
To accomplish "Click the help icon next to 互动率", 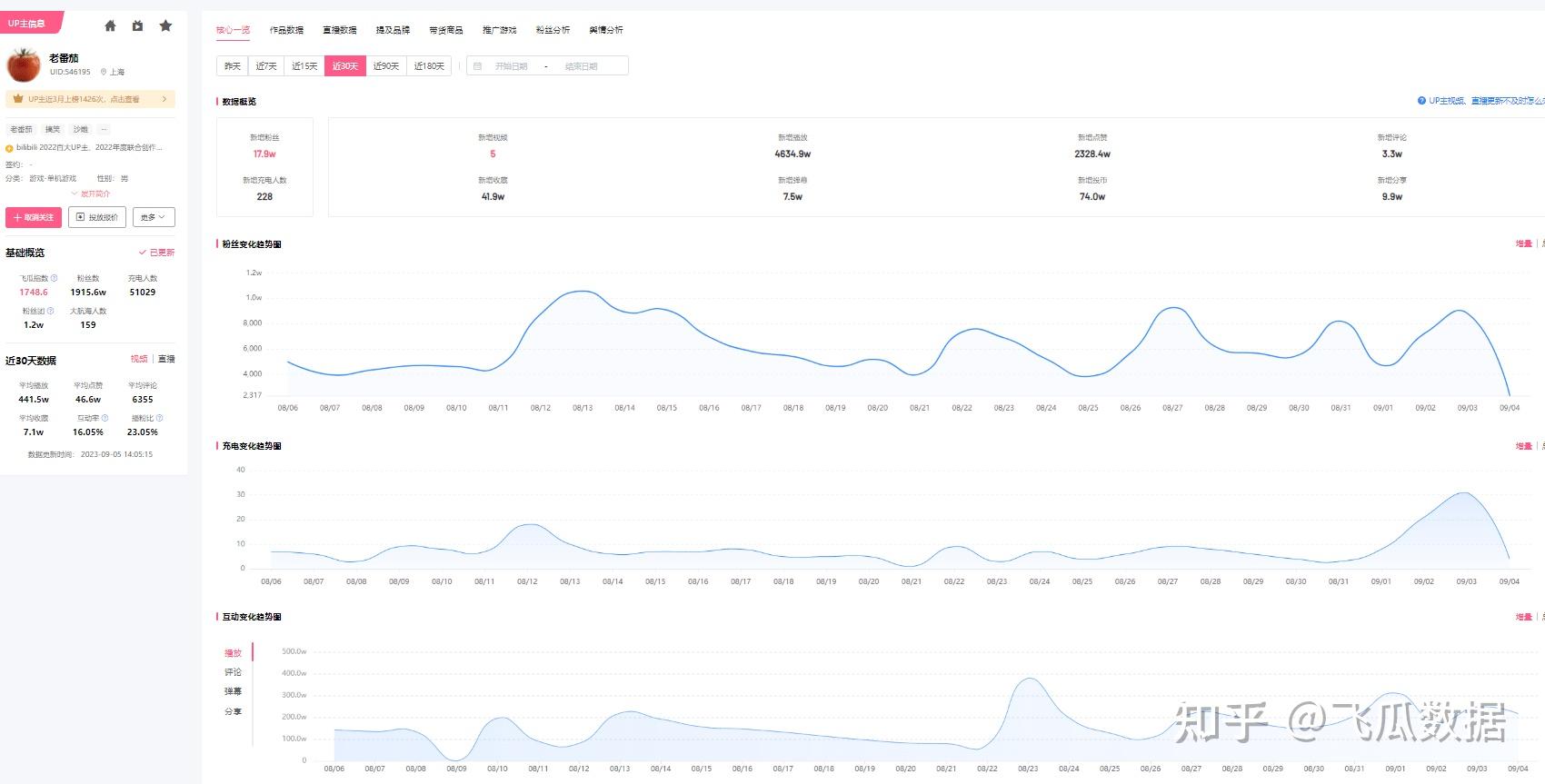I will coord(105,418).
